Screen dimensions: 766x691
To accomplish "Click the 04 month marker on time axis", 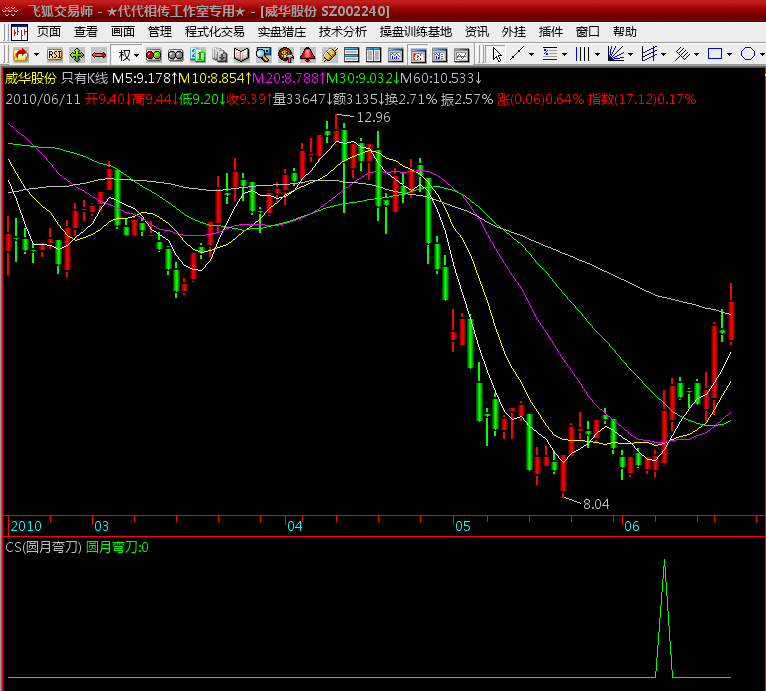I will [x=295, y=526].
